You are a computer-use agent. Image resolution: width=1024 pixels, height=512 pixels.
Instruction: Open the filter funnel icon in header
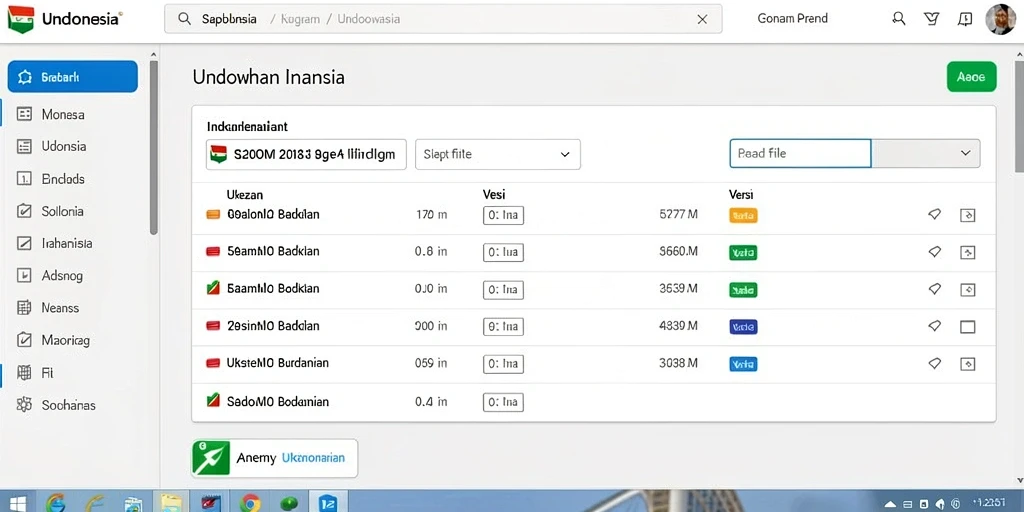(932, 19)
